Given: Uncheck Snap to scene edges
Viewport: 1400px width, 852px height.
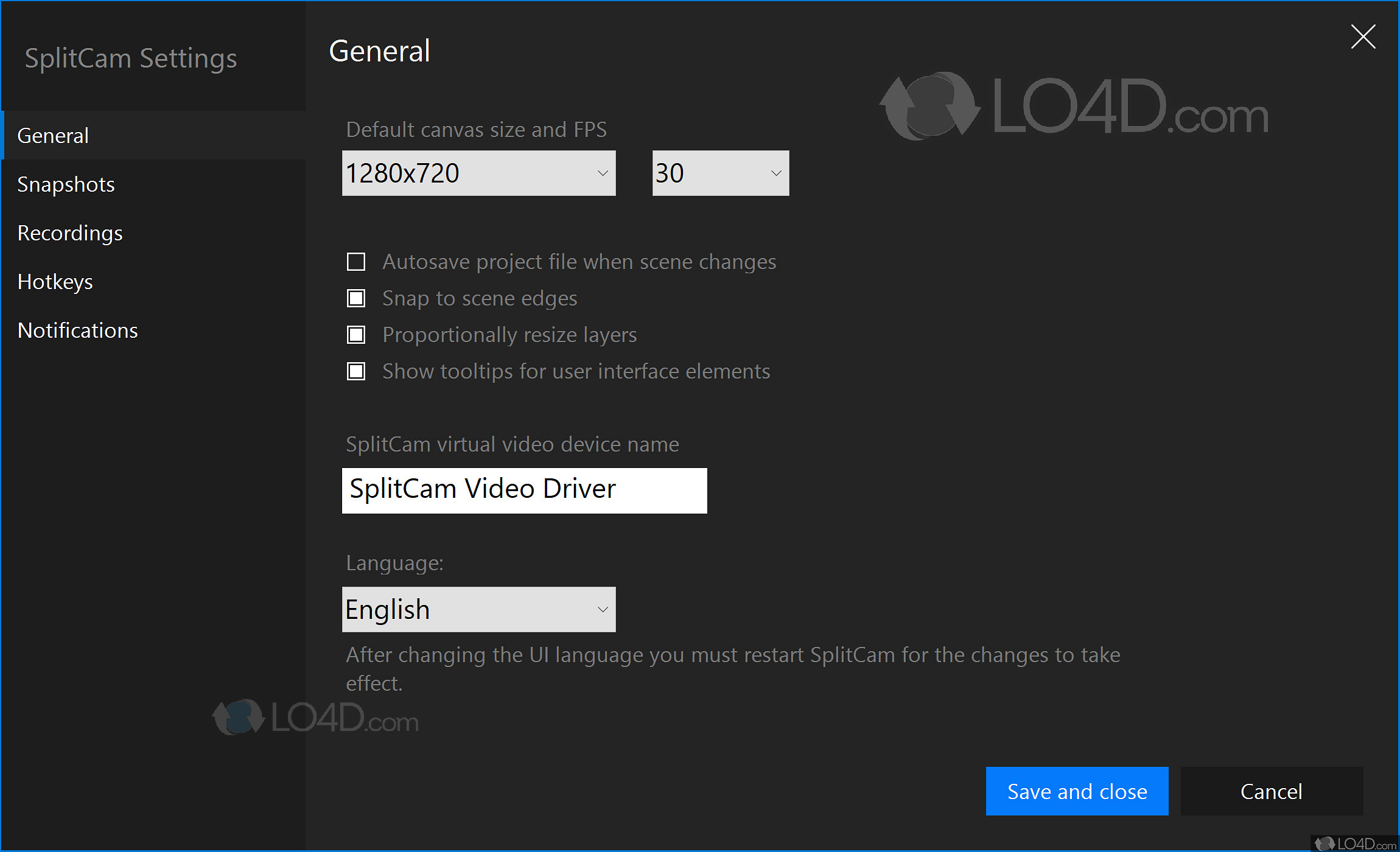Looking at the screenshot, I should tap(356, 299).
